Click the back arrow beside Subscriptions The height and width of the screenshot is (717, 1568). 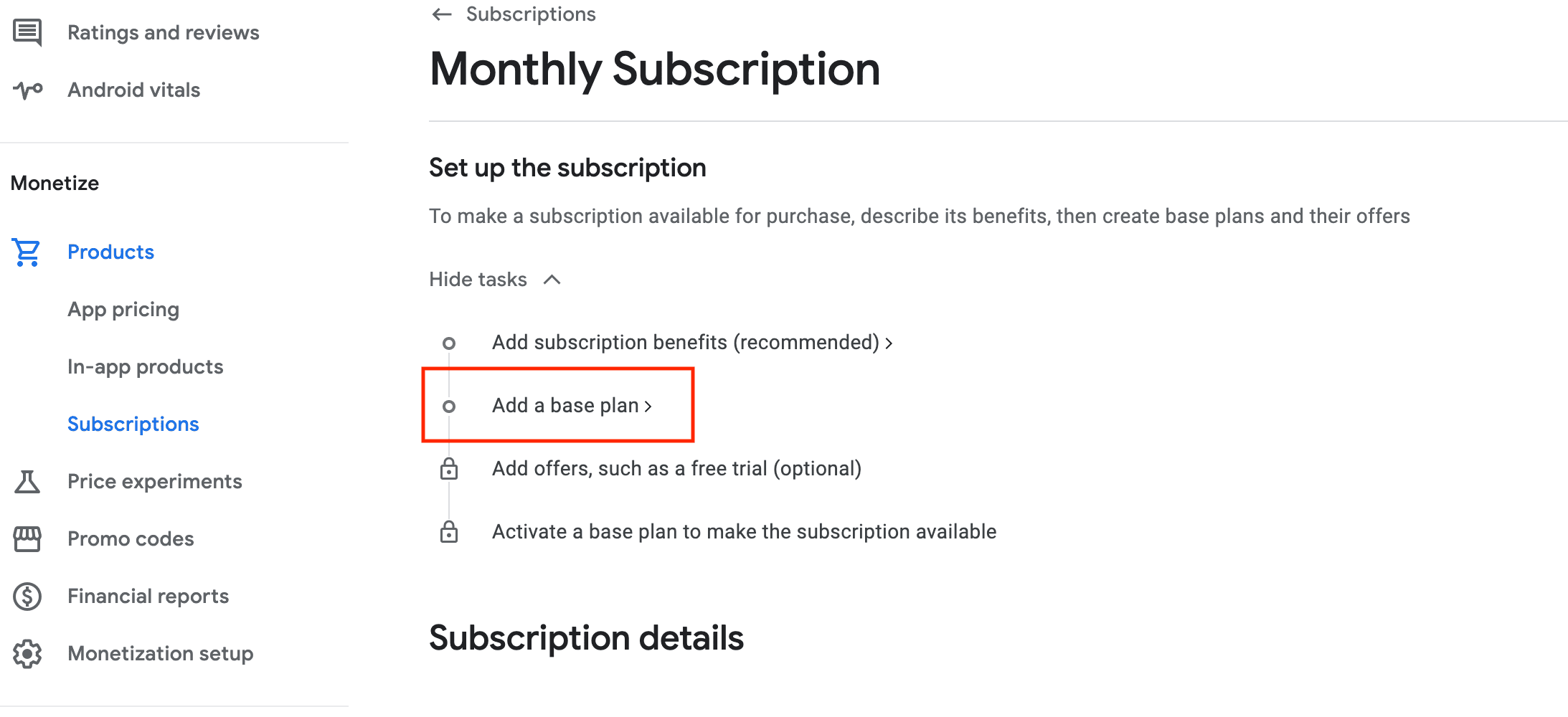pyautogui.click(x=442, y=14)
